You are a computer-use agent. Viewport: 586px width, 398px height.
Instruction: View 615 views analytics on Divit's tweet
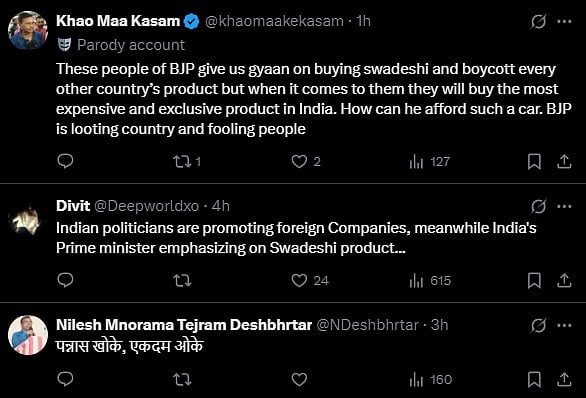click(x=431, y=281)
